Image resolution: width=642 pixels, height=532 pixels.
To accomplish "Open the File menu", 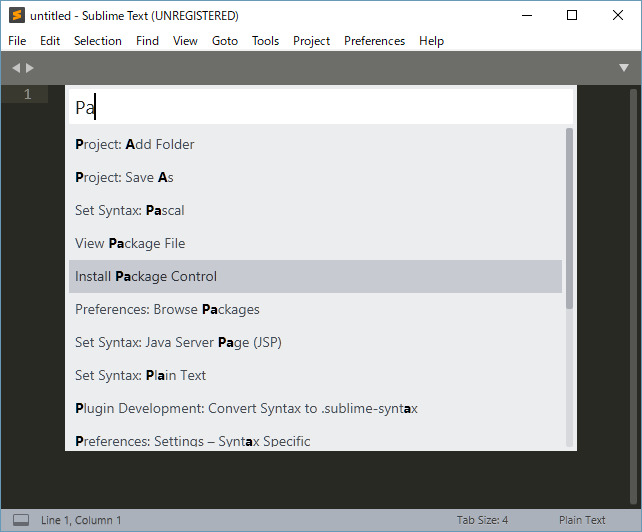I will 17,41.
